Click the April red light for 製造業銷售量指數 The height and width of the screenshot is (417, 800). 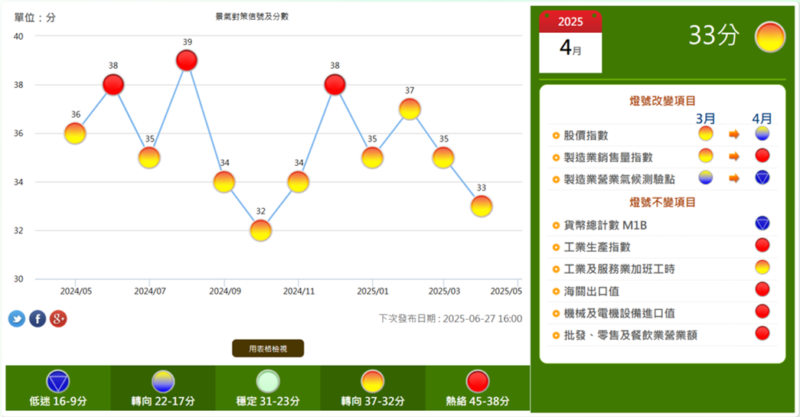coord(762,156)
